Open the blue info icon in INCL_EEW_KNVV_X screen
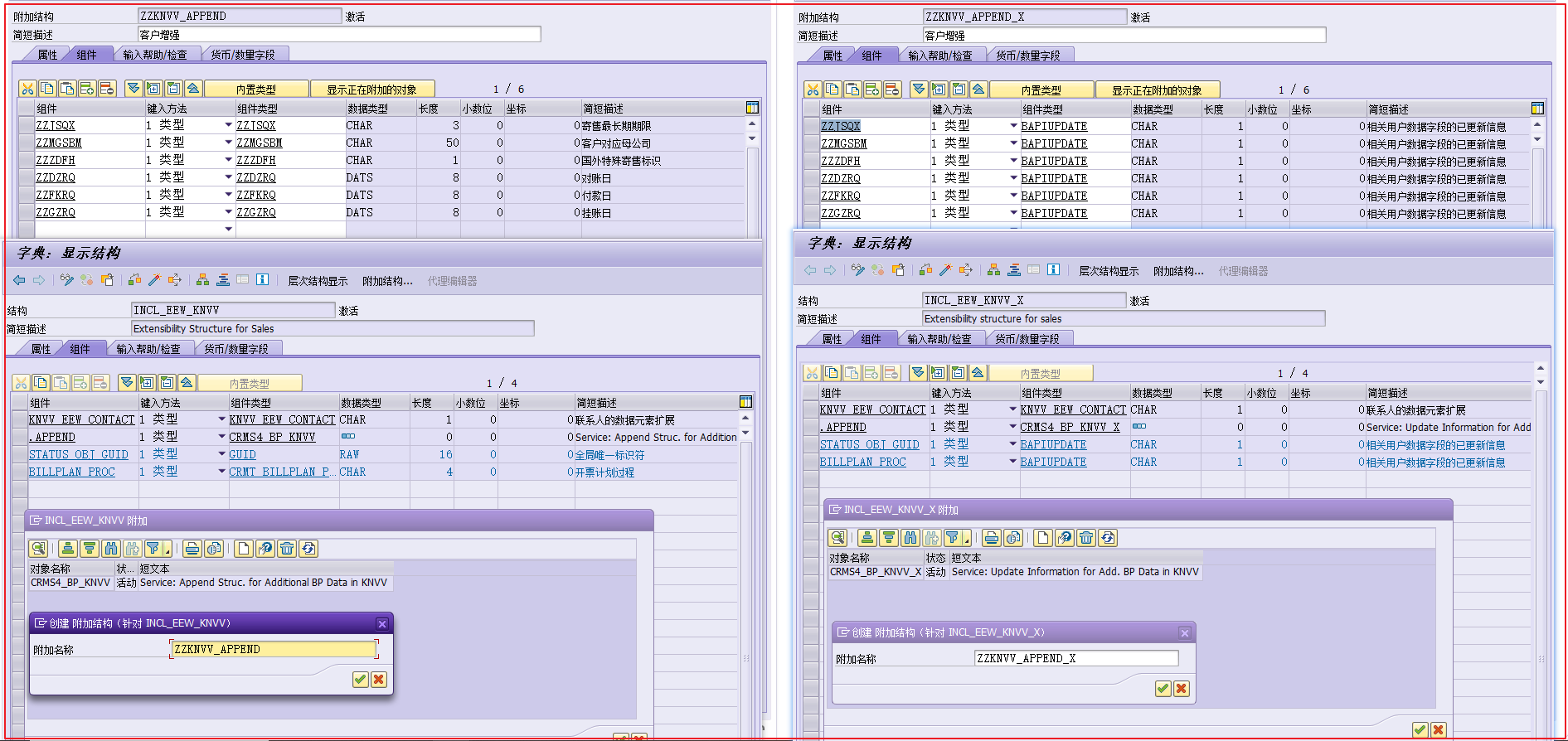The image size is (1568, 741). pos(1053,269)
